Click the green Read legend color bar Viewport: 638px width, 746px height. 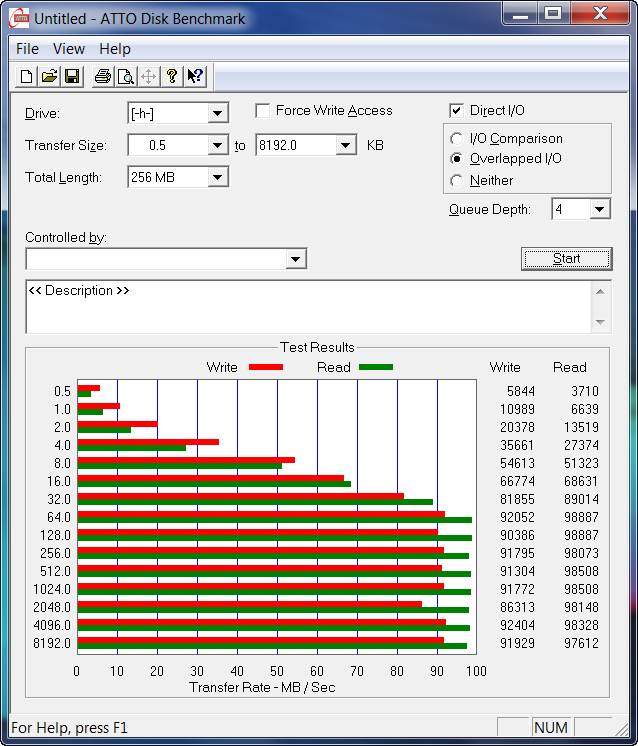coord(376,367)
